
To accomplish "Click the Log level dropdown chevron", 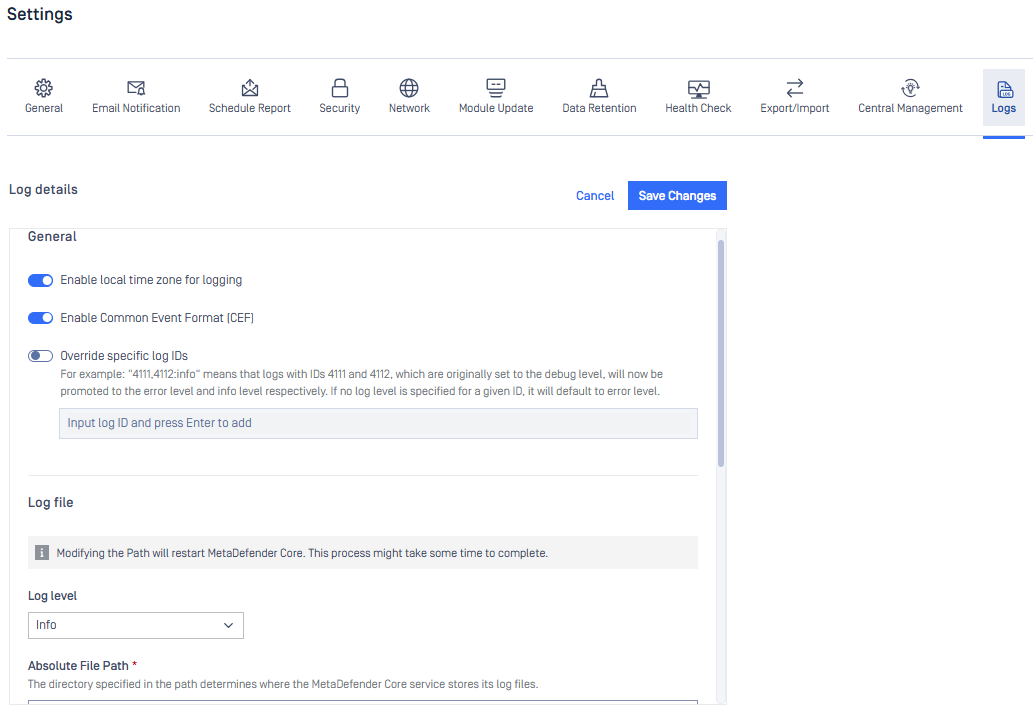I will coord(228,625).
